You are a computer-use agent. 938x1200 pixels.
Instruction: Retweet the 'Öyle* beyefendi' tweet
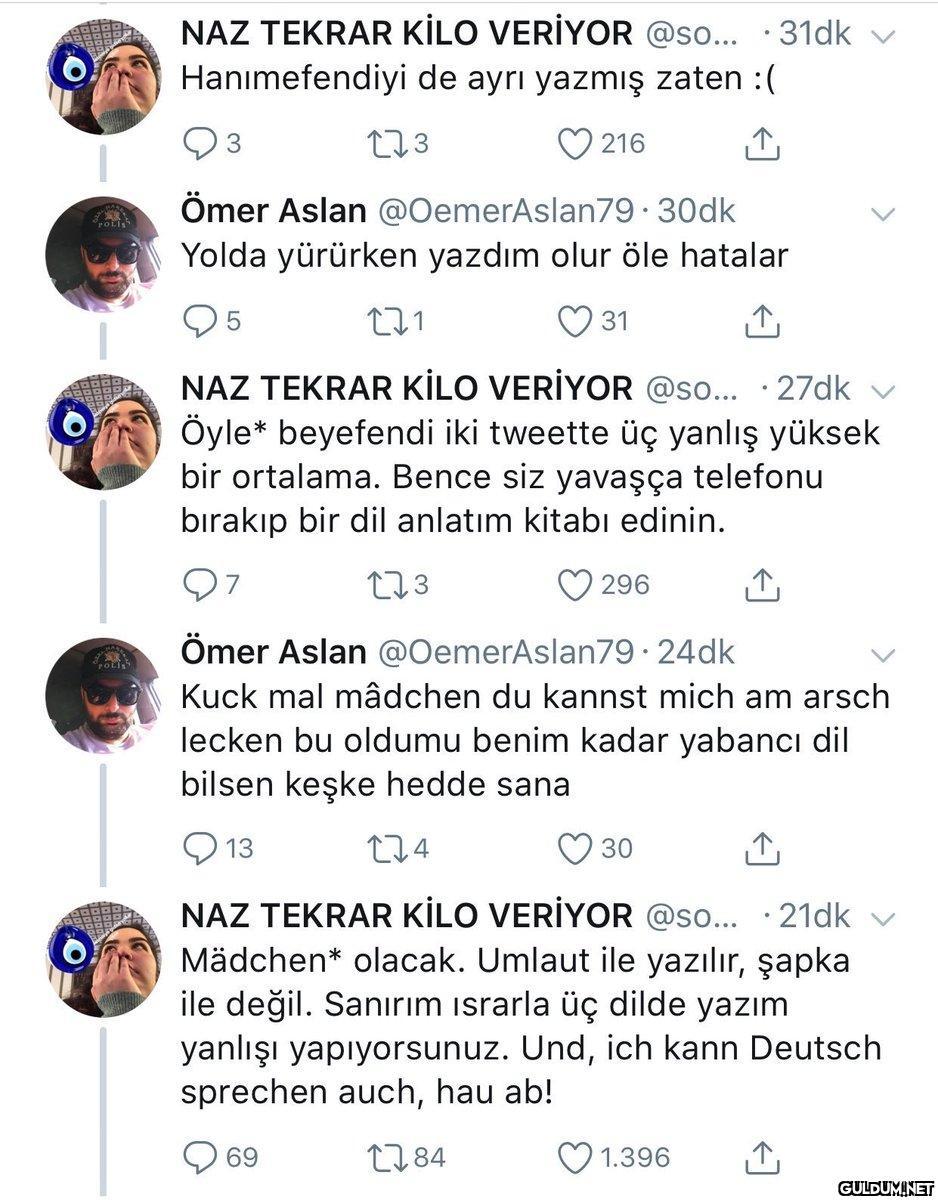click(382, 585)
